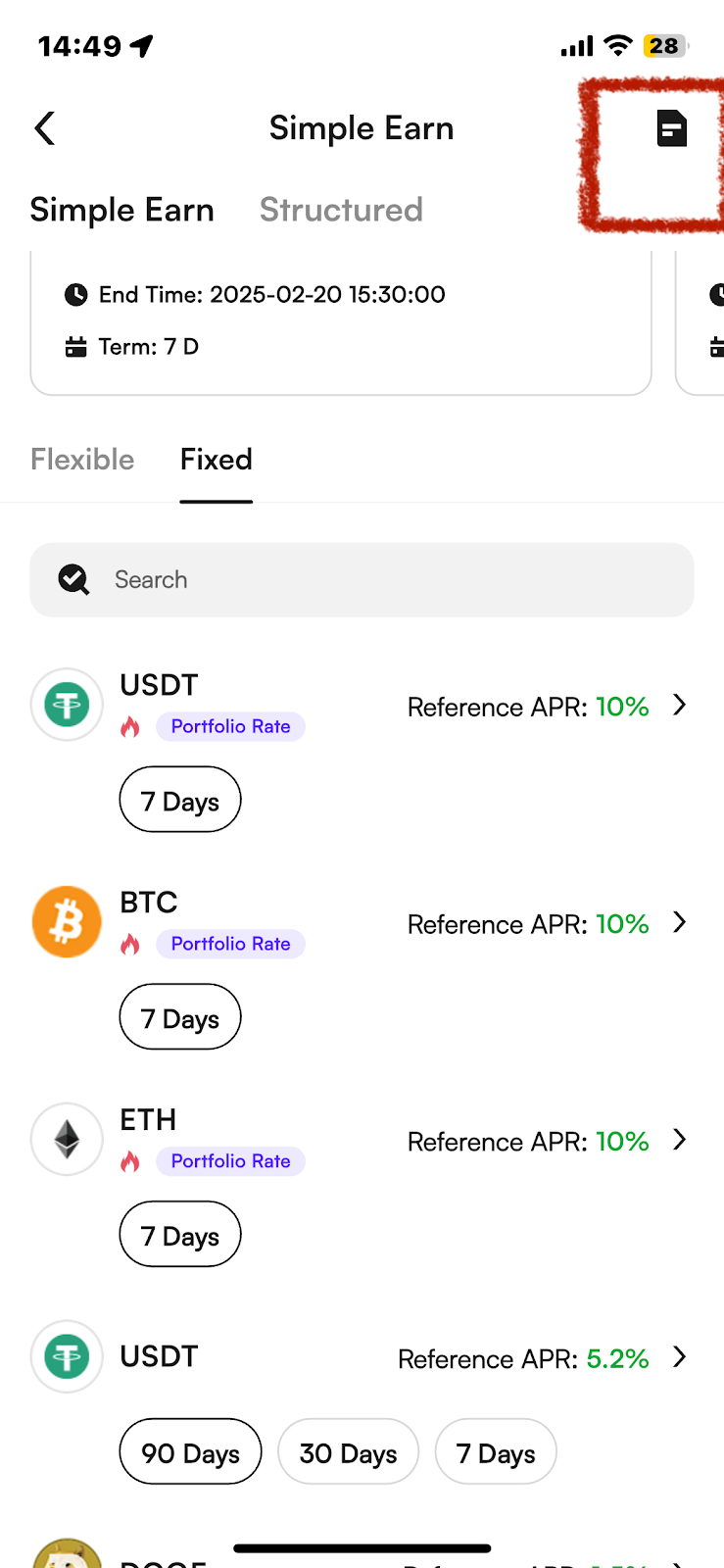Expand the USDT 10% APR chevron
Screen dimensions: 724x1568
point(680,706)
